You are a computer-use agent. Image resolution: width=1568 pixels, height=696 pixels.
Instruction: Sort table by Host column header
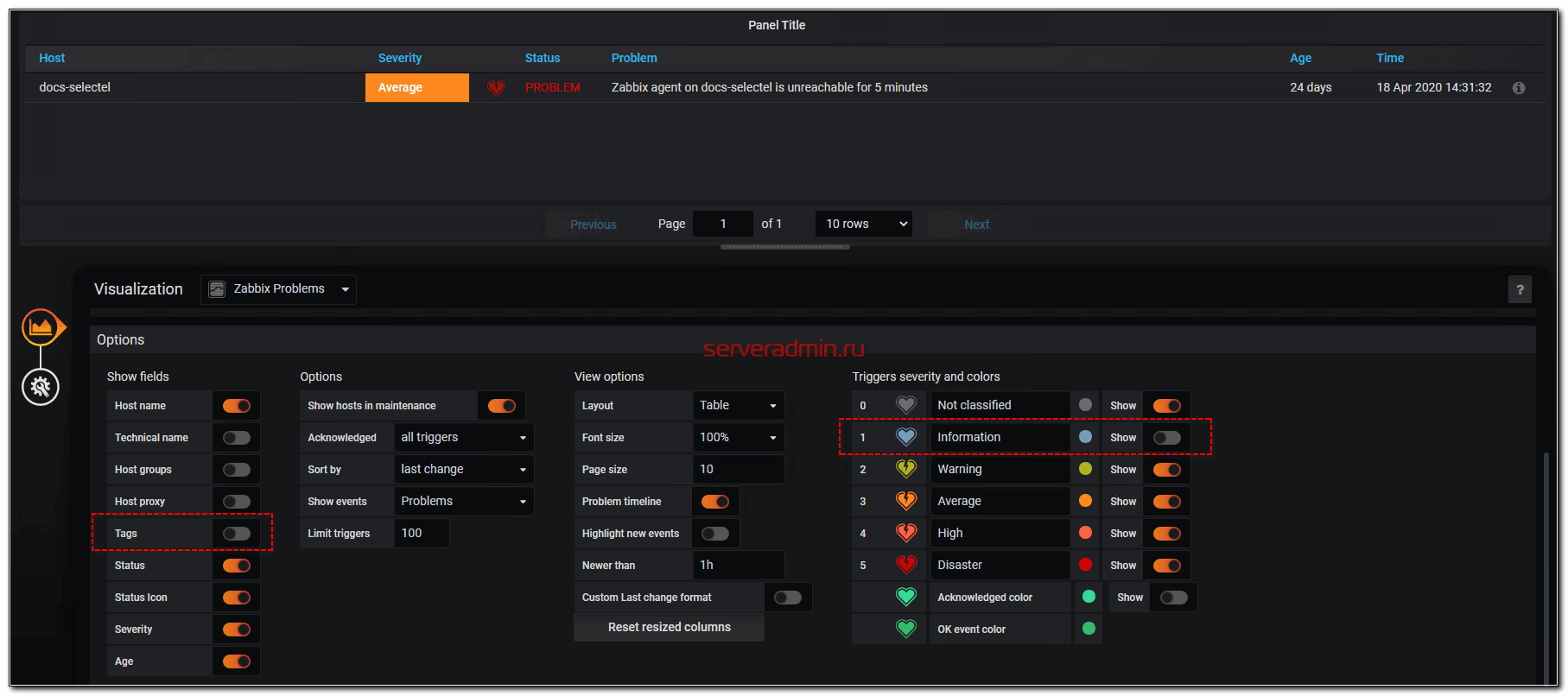(x=52, y=58)
